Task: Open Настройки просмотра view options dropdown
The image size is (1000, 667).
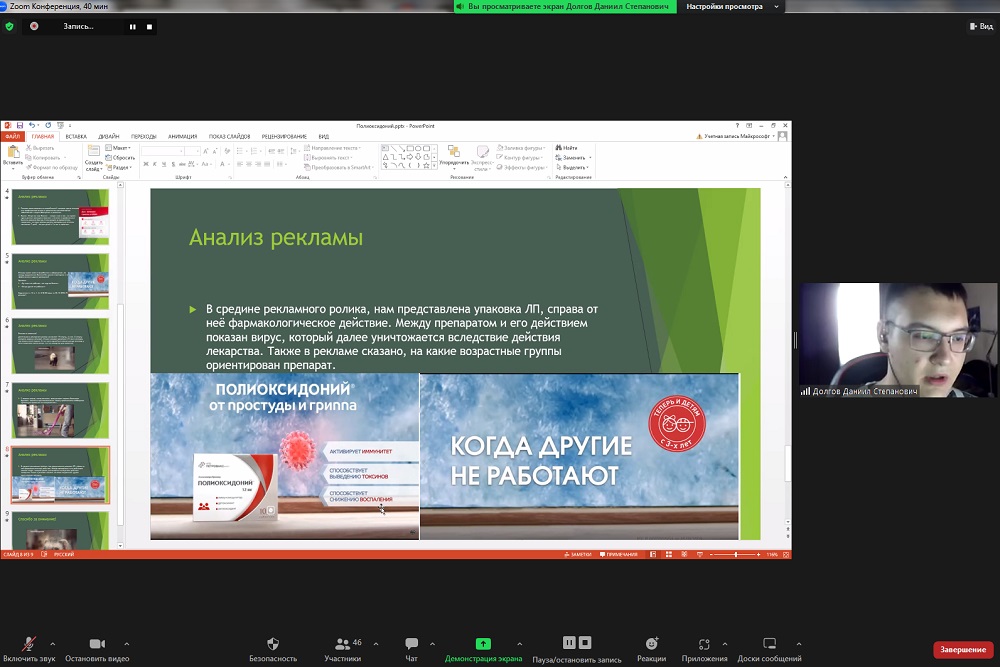Action: click(730, 6)
